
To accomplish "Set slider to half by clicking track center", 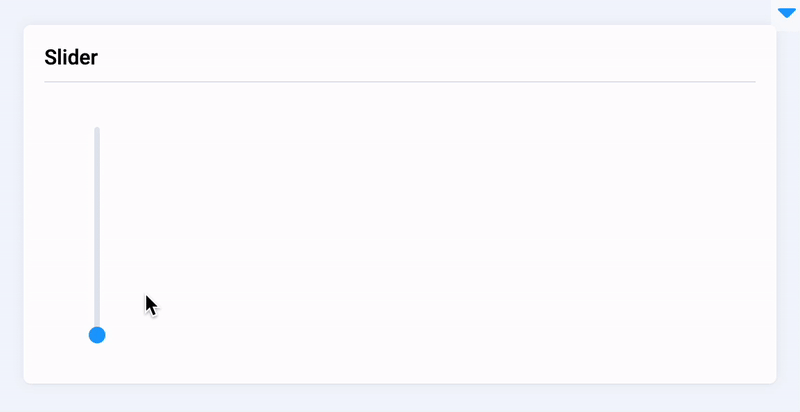I will 97,232.
